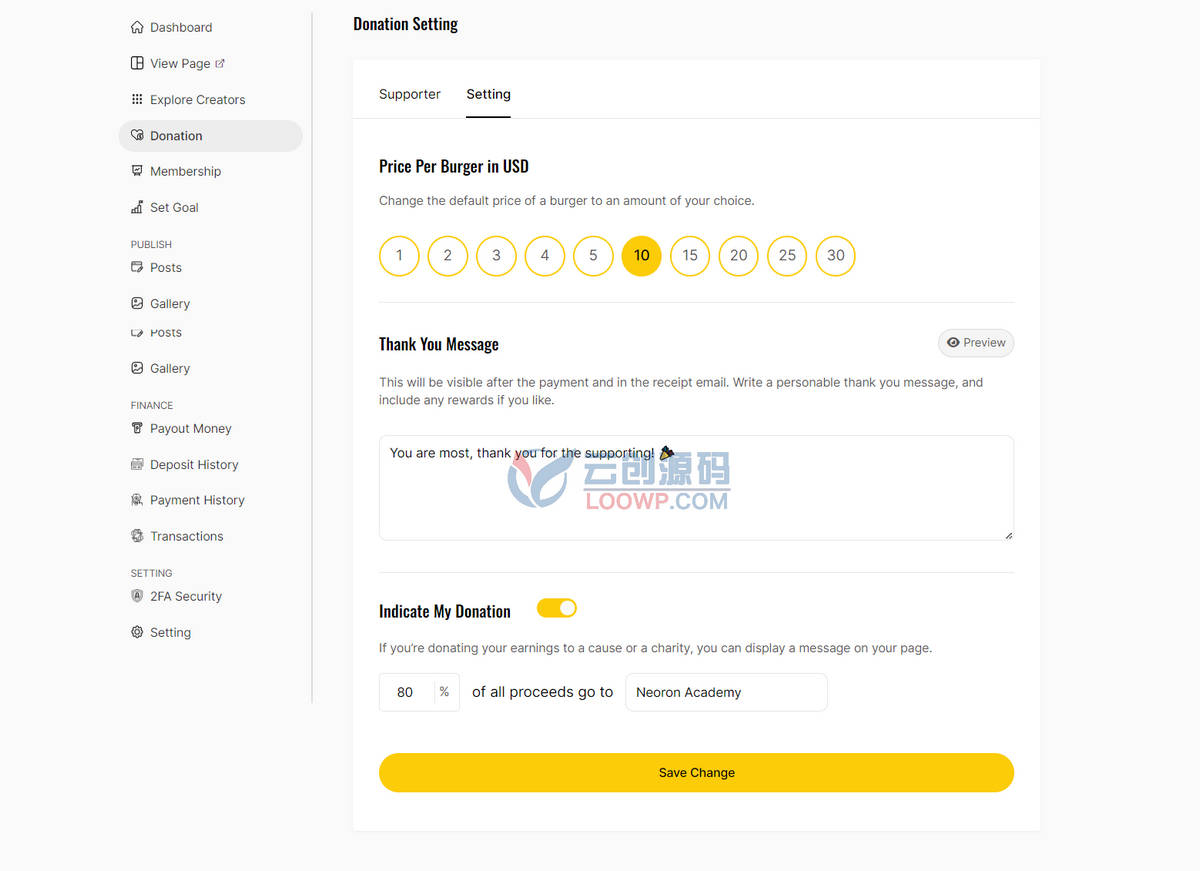Select burger price 15
1200x871 pixels.
[690, 256]
